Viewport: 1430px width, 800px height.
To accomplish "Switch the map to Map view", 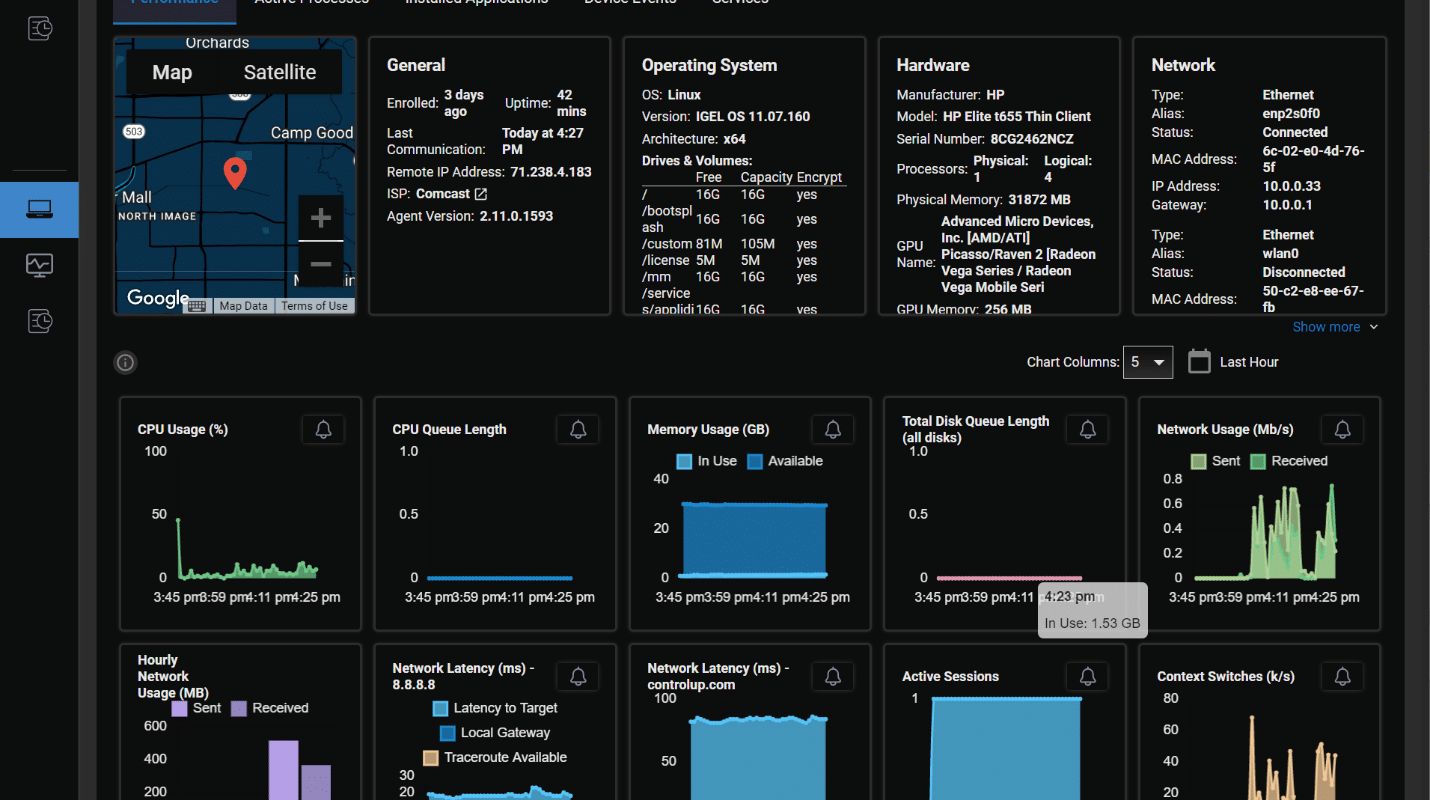I will [172, 72].
